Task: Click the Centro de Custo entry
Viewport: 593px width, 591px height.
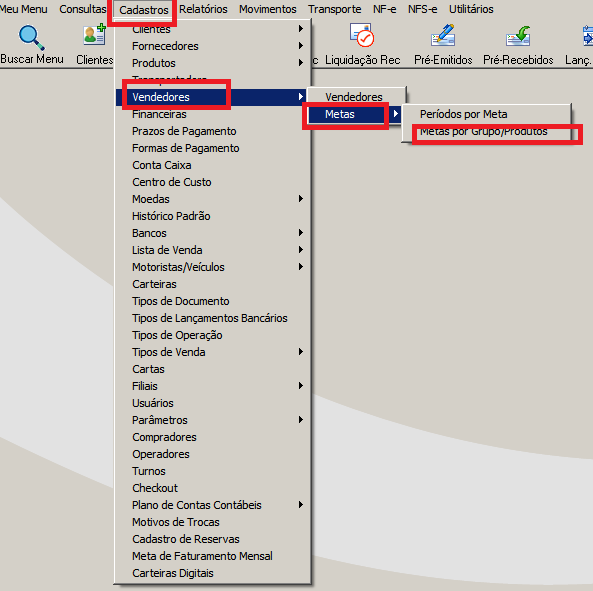Action: pyautogui.click(x=172, y=182)
